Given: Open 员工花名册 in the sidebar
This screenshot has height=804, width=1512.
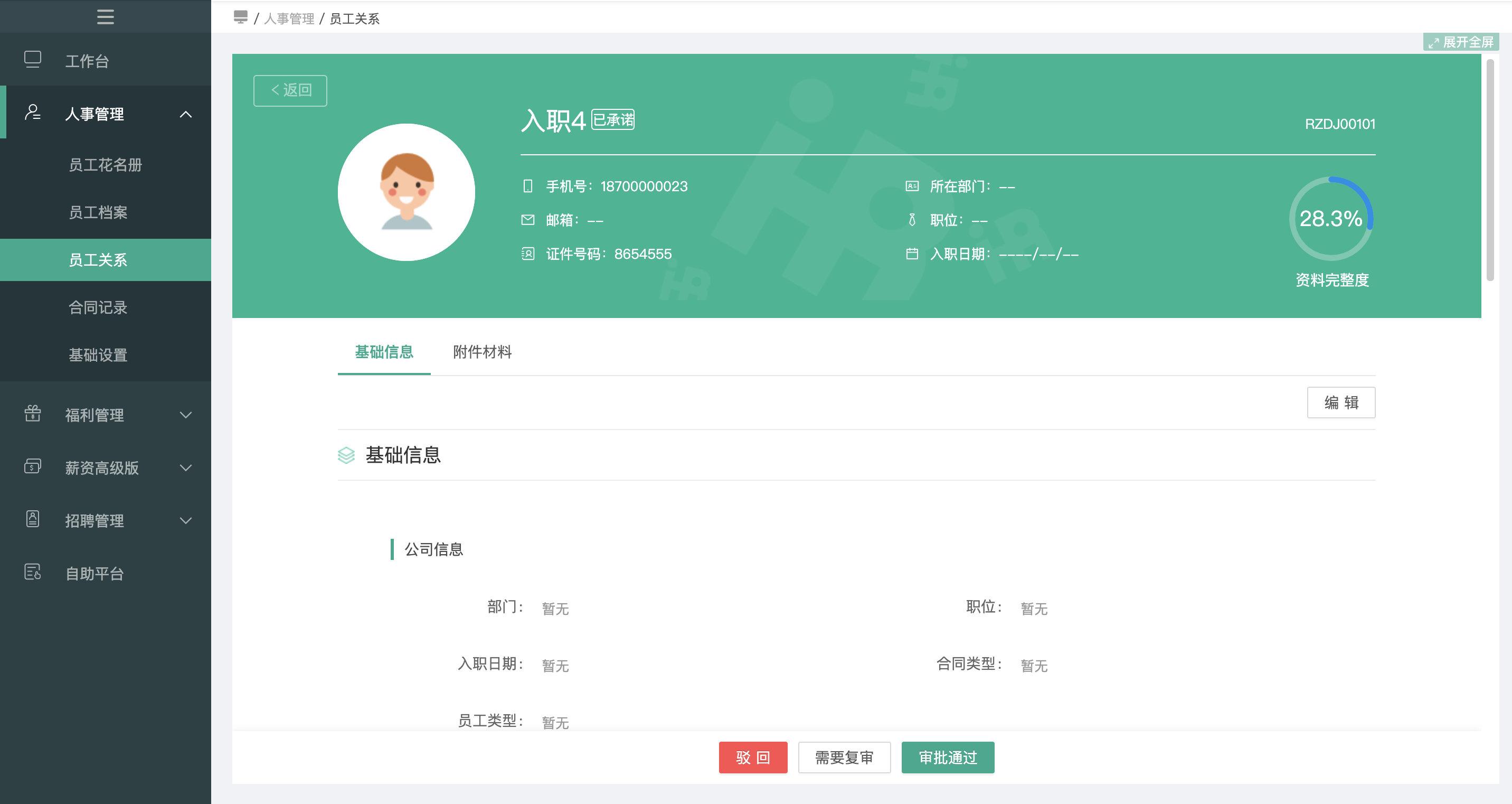Looking at the screenshot, I should (106, 165).
